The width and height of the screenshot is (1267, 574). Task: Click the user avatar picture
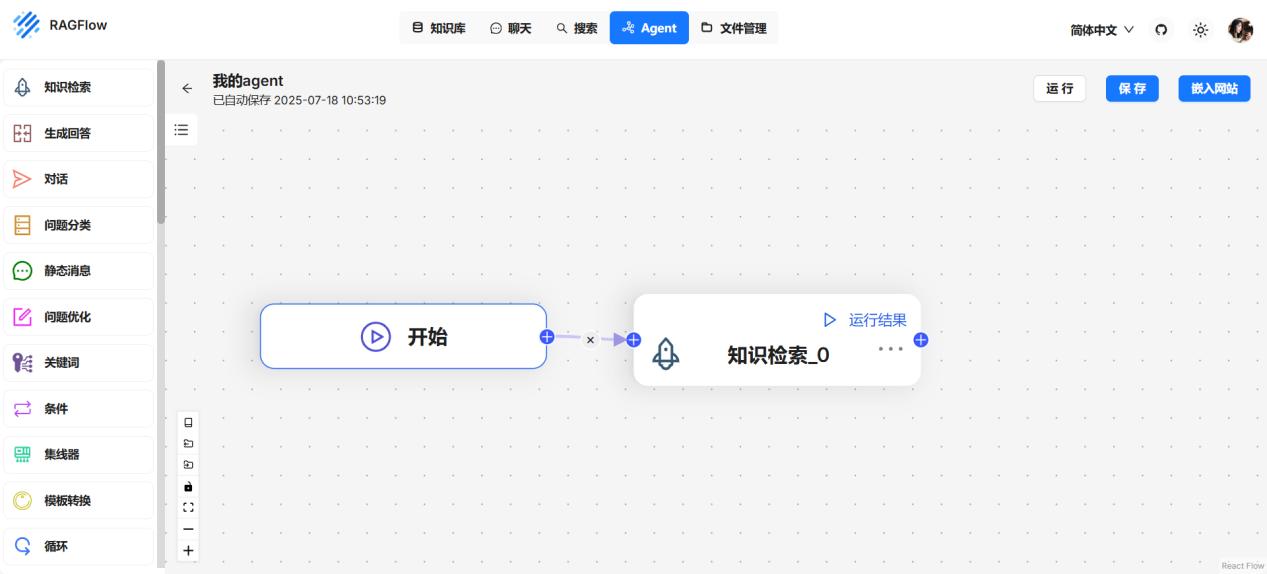(1240, 30)
